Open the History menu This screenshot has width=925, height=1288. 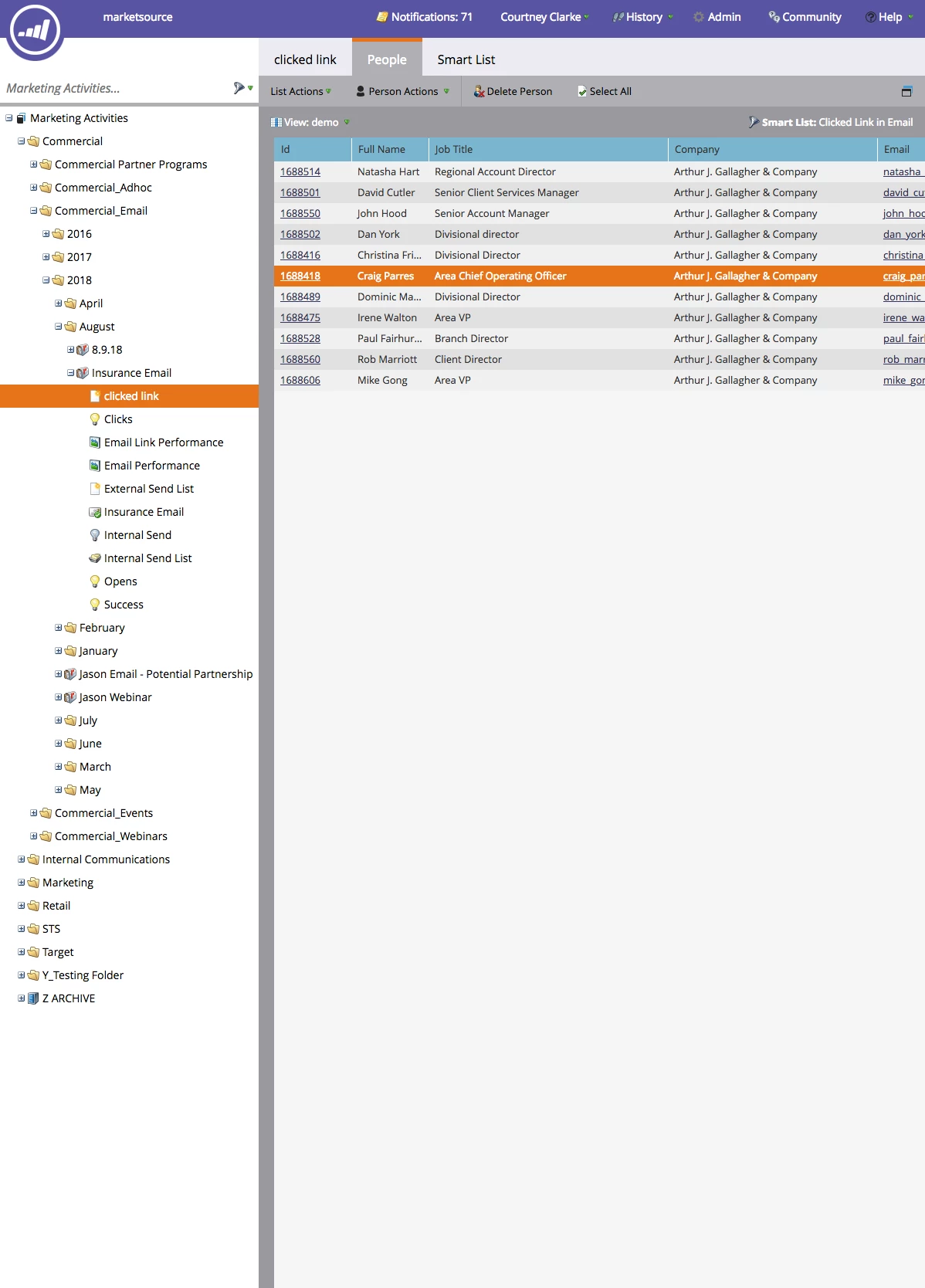643,17
